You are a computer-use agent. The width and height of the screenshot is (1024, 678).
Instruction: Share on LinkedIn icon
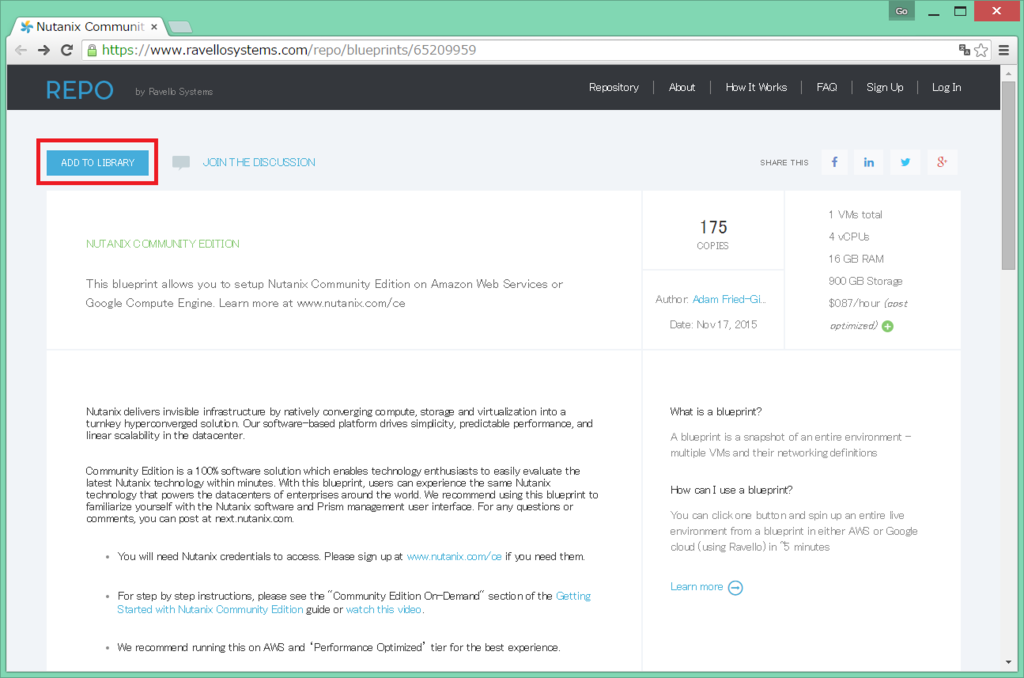(x=869, y=162)
